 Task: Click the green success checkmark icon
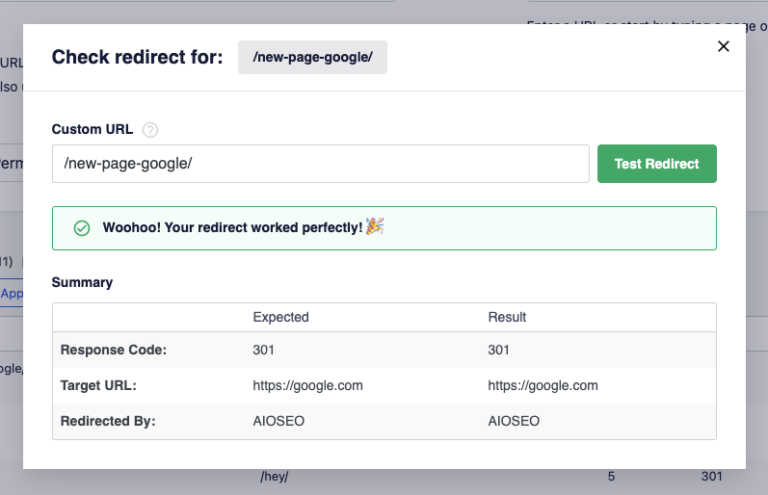pos(82,228)
